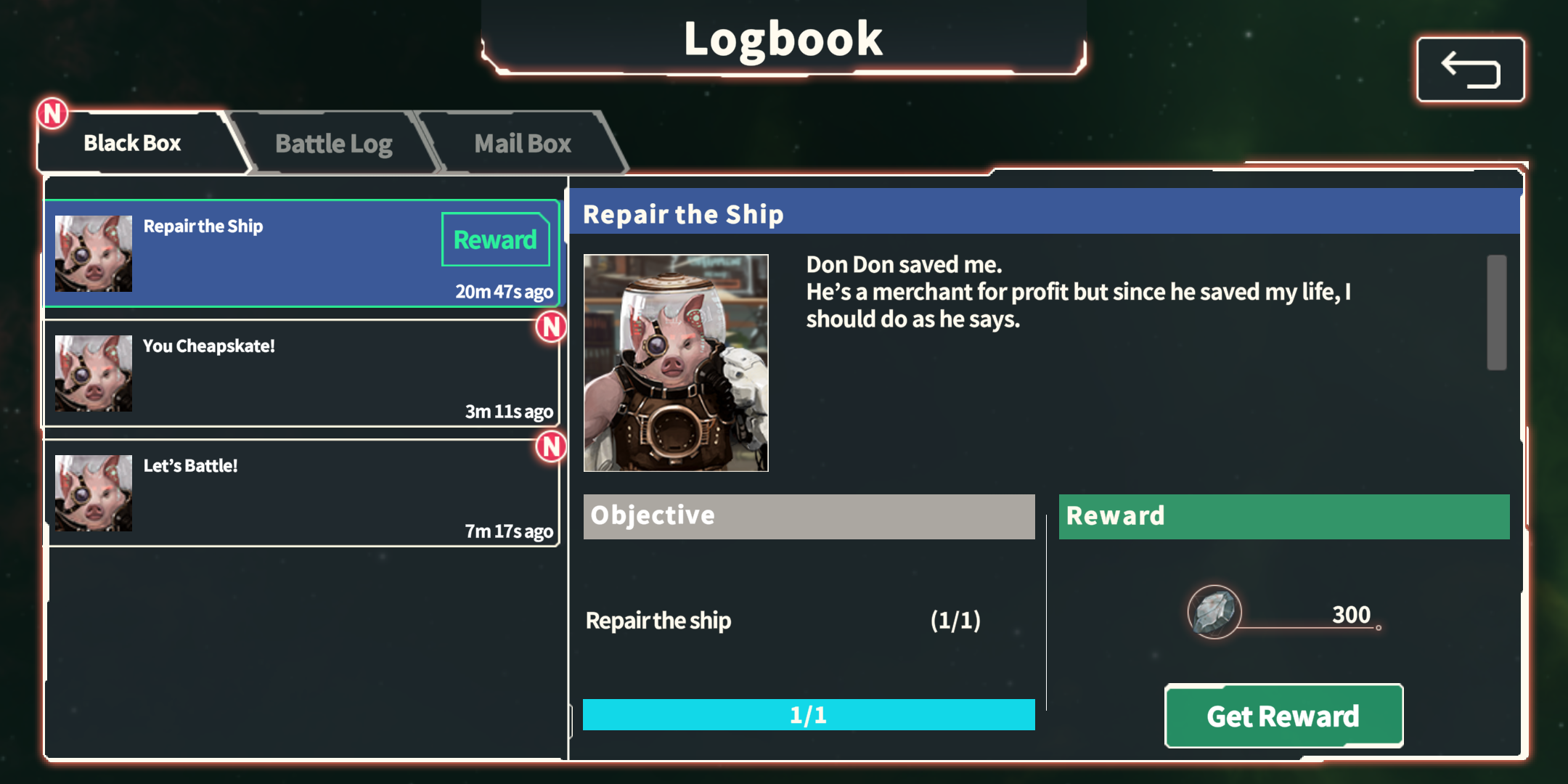Open the Let's Battle! log entry

coord(301,493)
